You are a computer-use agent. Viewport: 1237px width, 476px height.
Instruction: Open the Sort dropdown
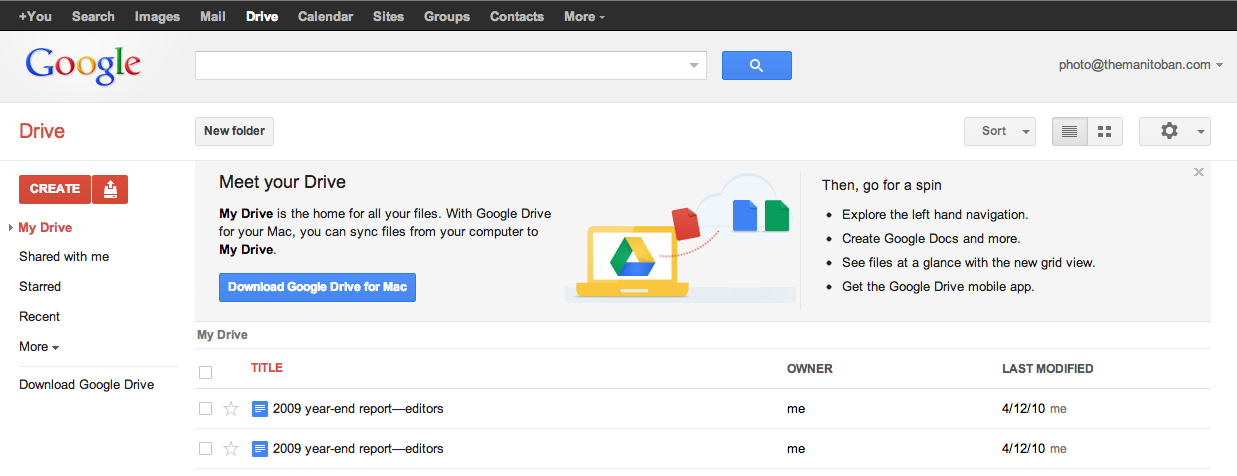tap(999, 132)
